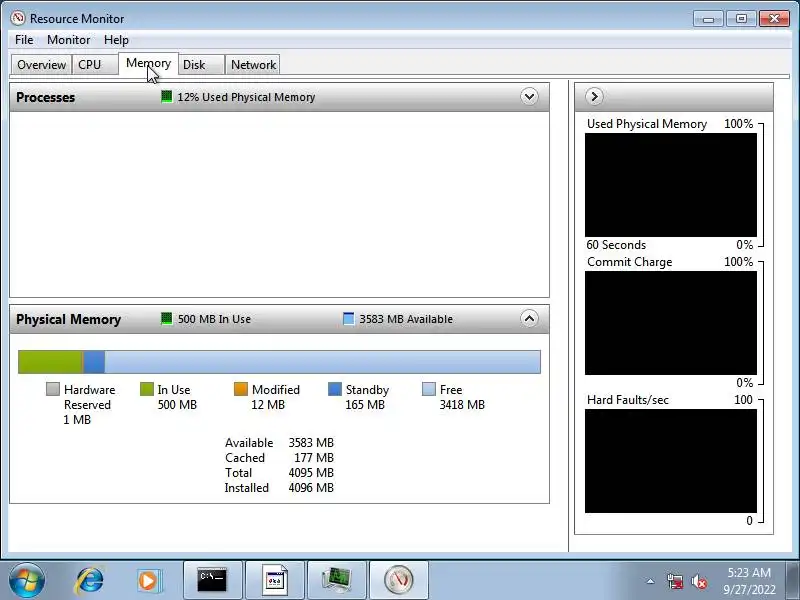
Task: Click the Commit Charge graph
Action: (670, 323)
